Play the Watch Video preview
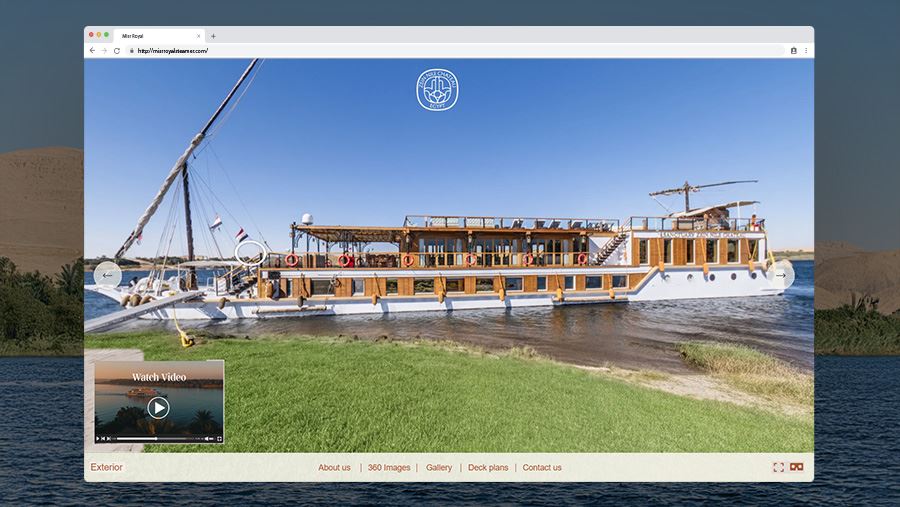This screenshot has width=900, height=507. tap(158, 407)
